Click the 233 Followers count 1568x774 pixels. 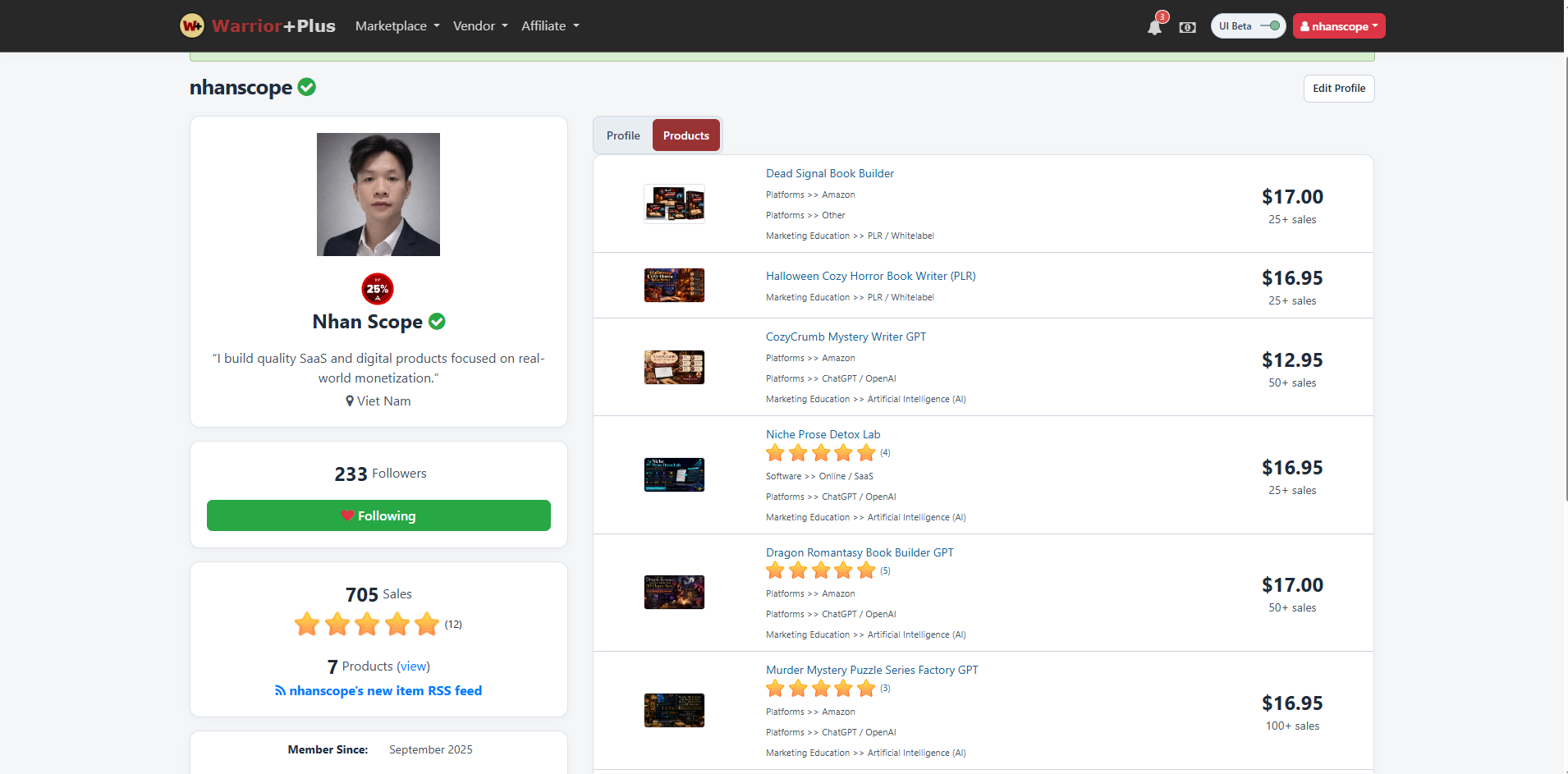(380, 474)
